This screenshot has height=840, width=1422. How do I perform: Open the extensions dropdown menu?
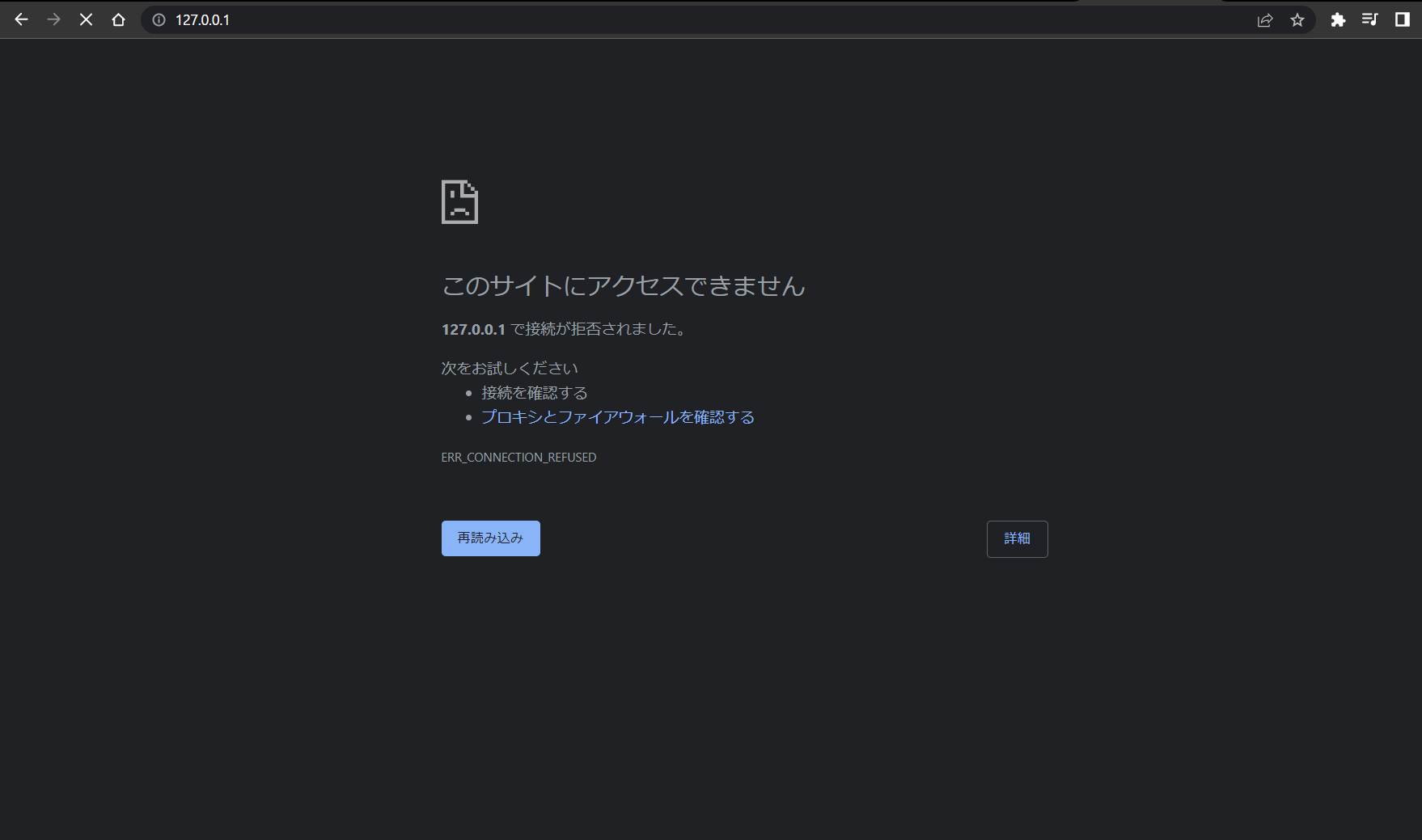[x=1338, y=19]
